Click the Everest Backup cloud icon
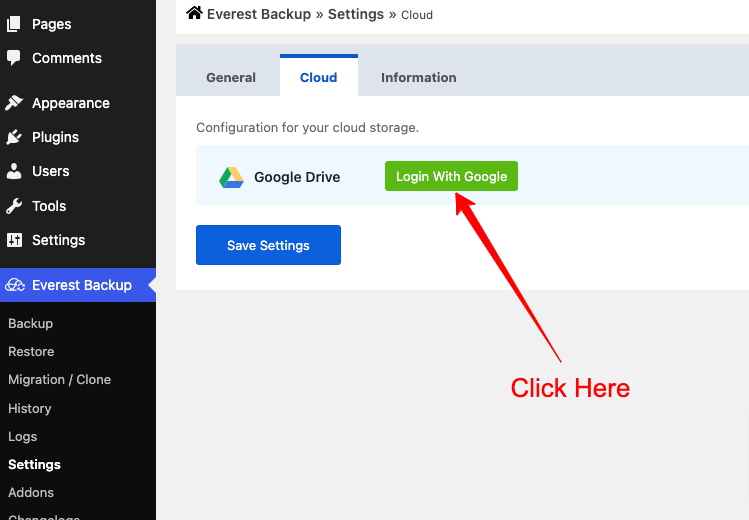Image resolution: width=749 pixels, height=520 pixels. 15,285
